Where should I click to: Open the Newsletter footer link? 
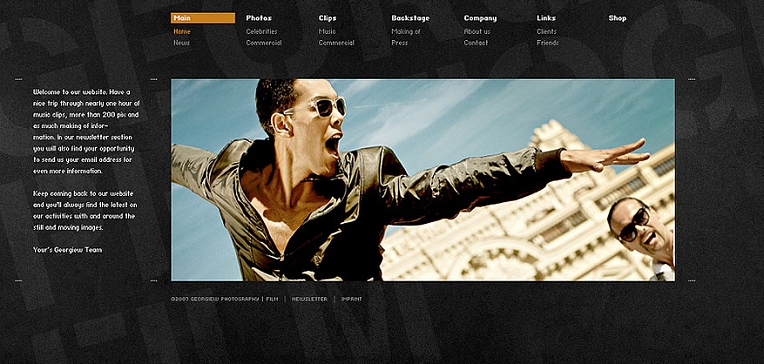[x=309, y=299]
